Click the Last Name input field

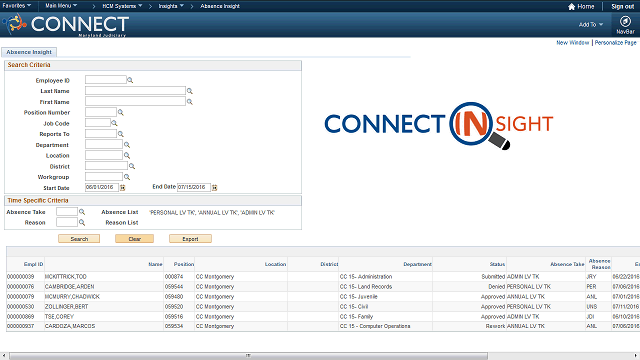click(x=135, y=91)
